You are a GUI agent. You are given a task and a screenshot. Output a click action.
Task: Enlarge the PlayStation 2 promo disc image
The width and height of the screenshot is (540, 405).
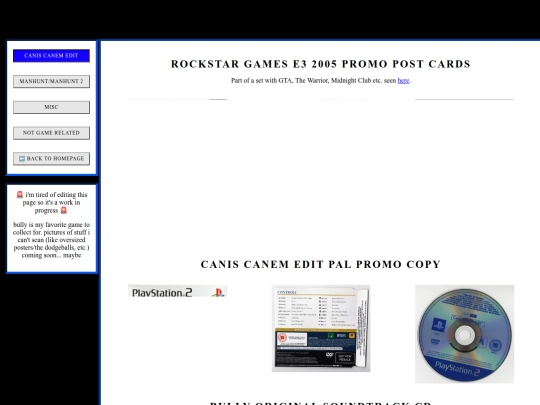tap(465, 334)
